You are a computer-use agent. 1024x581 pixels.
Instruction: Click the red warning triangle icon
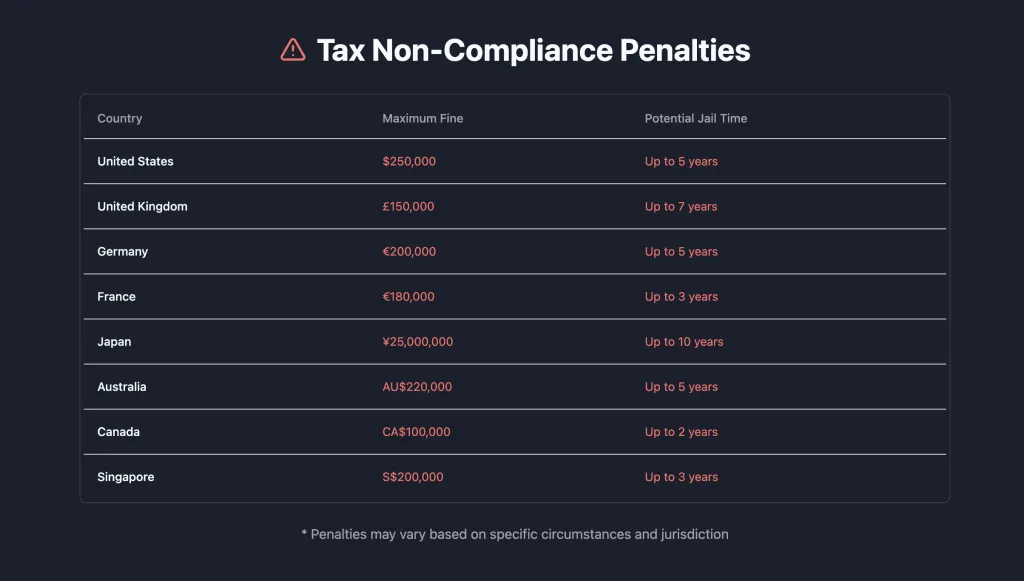pos(293,50)
